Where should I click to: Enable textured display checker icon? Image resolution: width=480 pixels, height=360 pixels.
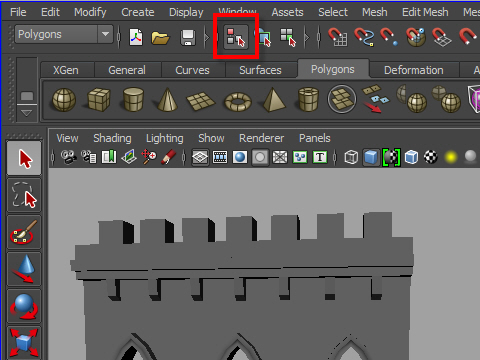click(431, 157)
